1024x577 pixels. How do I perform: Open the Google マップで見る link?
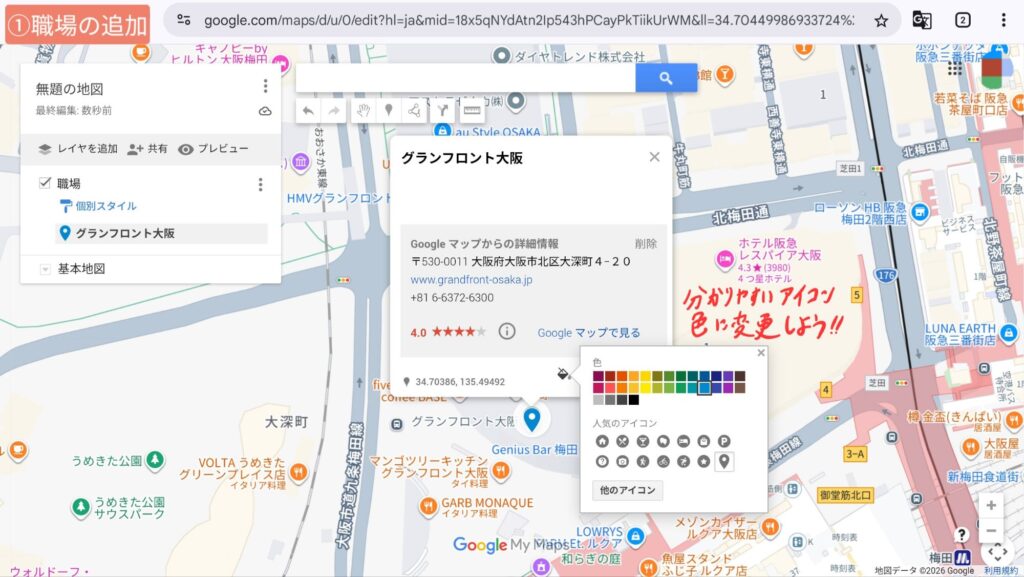[x=588, y=333]
